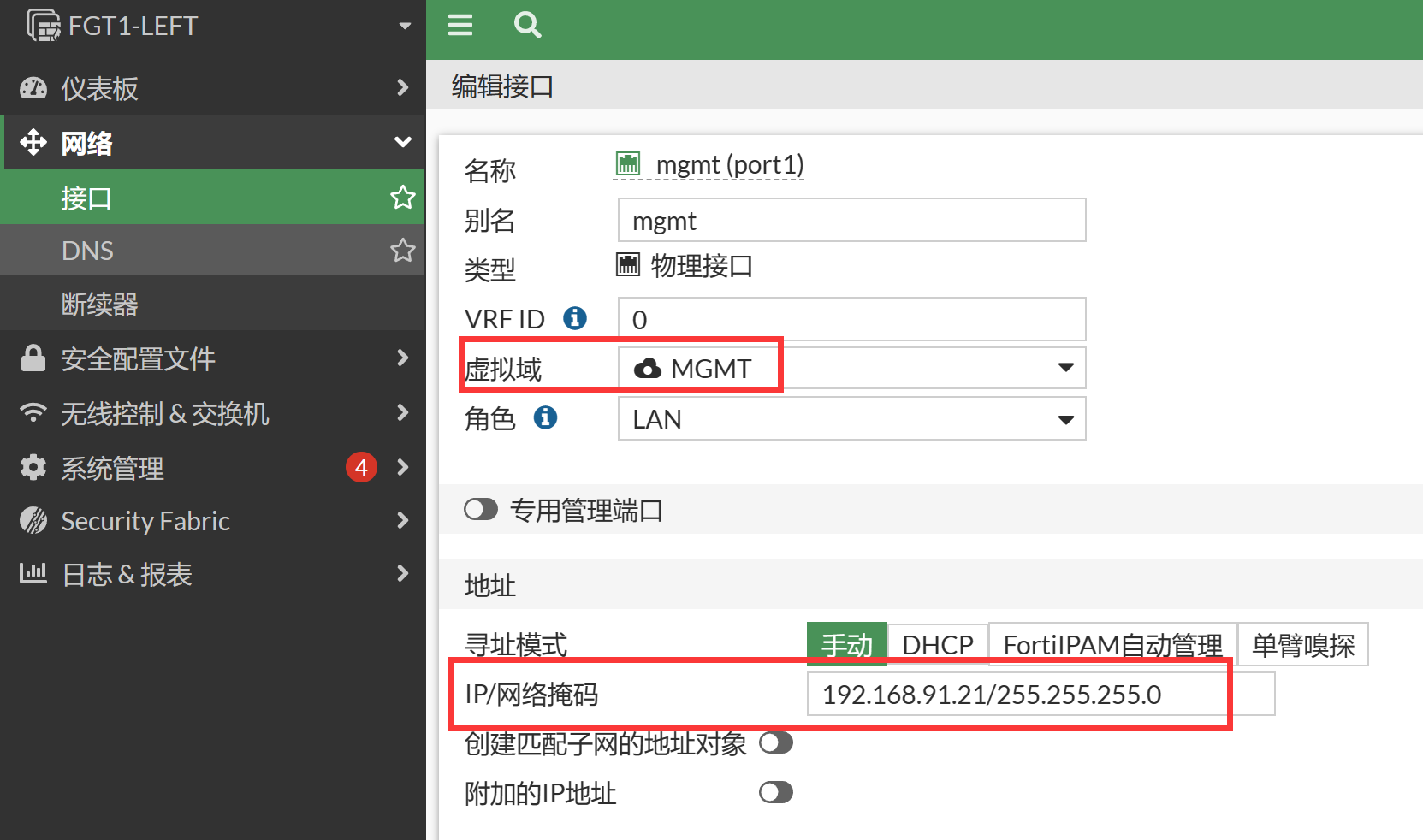Enable 附加的IP地址 toggle
Screen dimensions: 1423x840
(x=775, y=792)
